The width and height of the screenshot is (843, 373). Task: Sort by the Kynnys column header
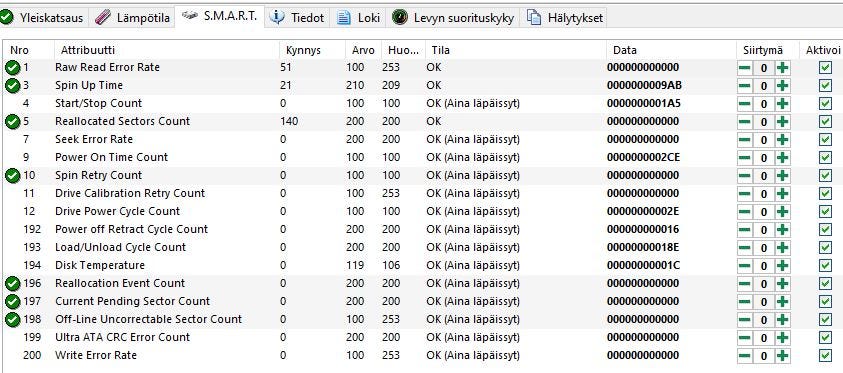pos(312,50)
